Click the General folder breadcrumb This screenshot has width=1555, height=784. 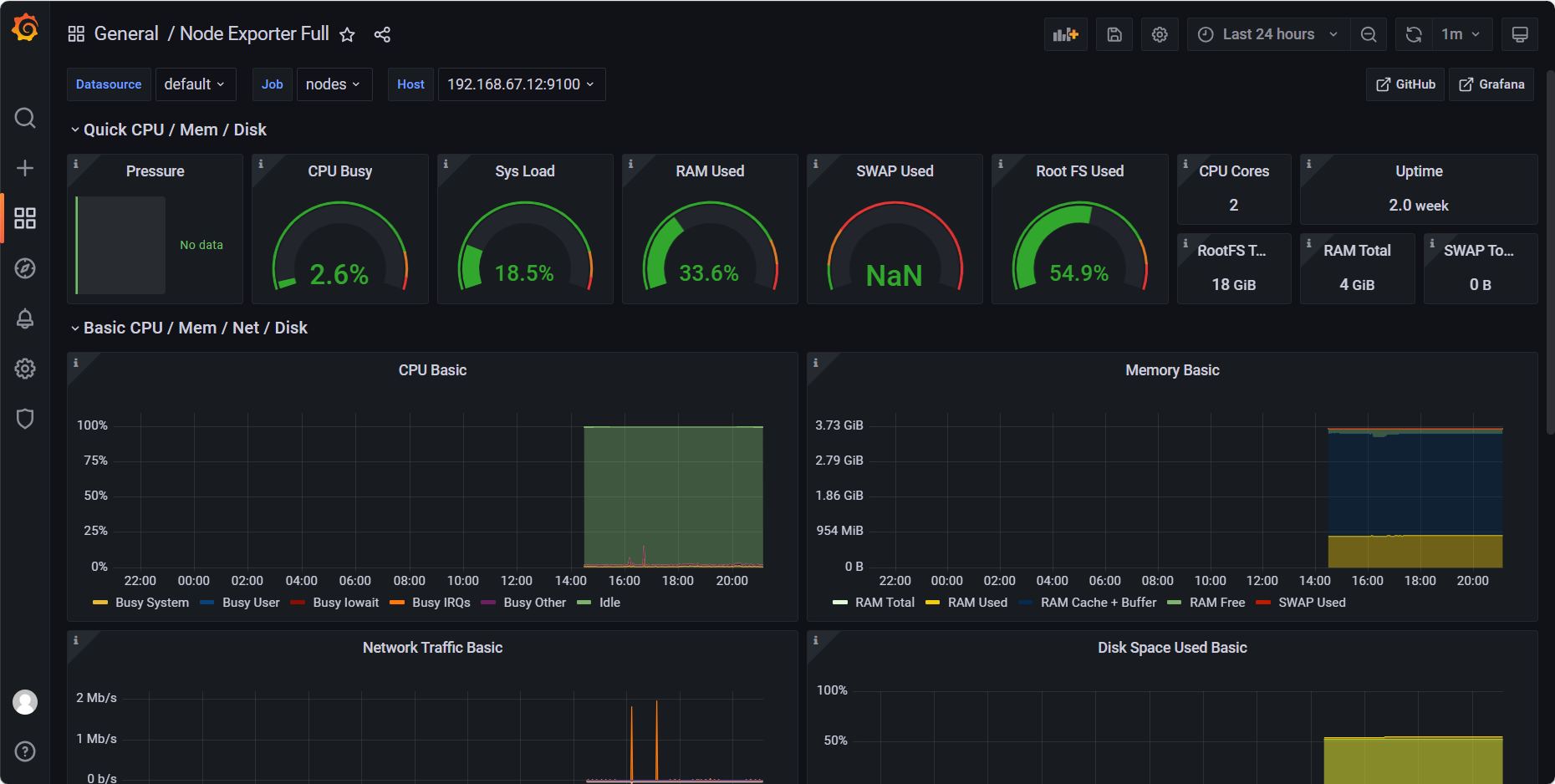click(x=126, y=34)
